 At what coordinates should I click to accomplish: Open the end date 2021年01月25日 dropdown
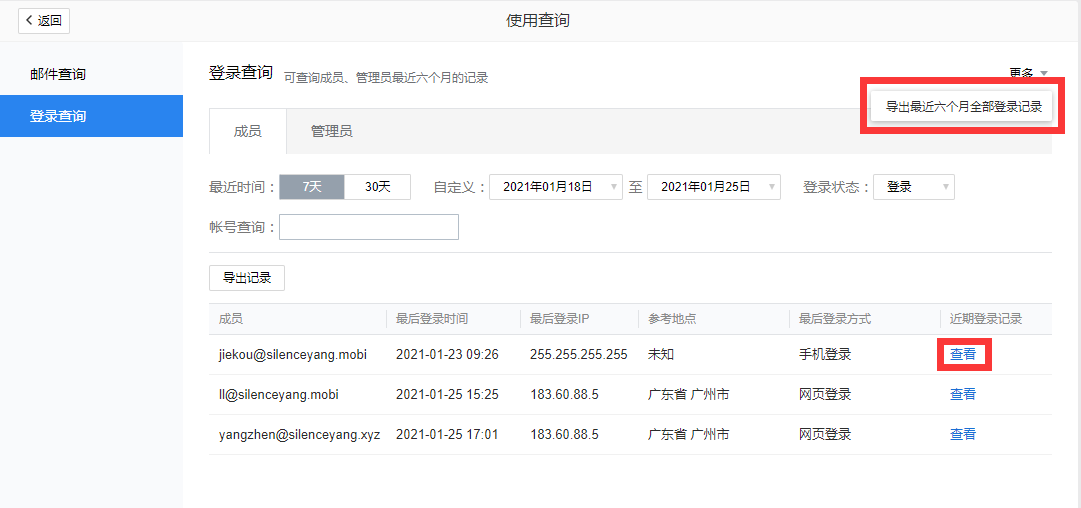pyautogui.click(x=713, y=187)
